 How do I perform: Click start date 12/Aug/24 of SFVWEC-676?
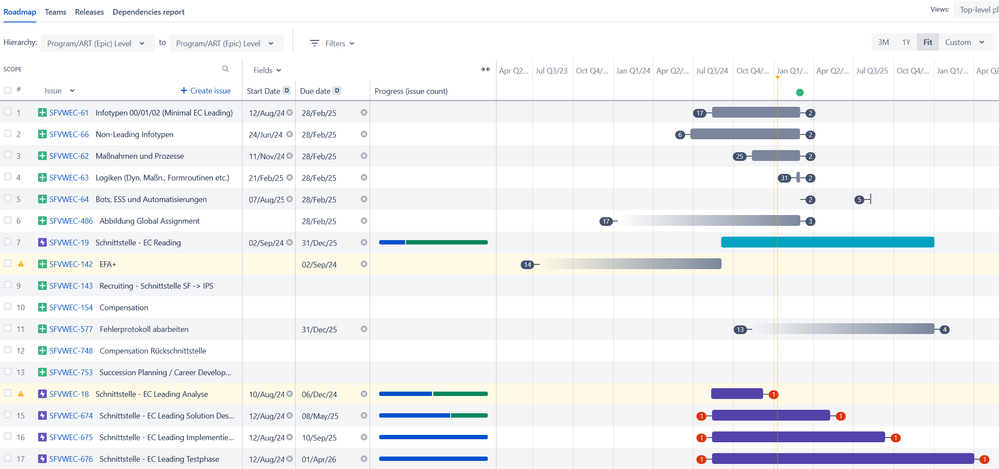tap(266, 459)
